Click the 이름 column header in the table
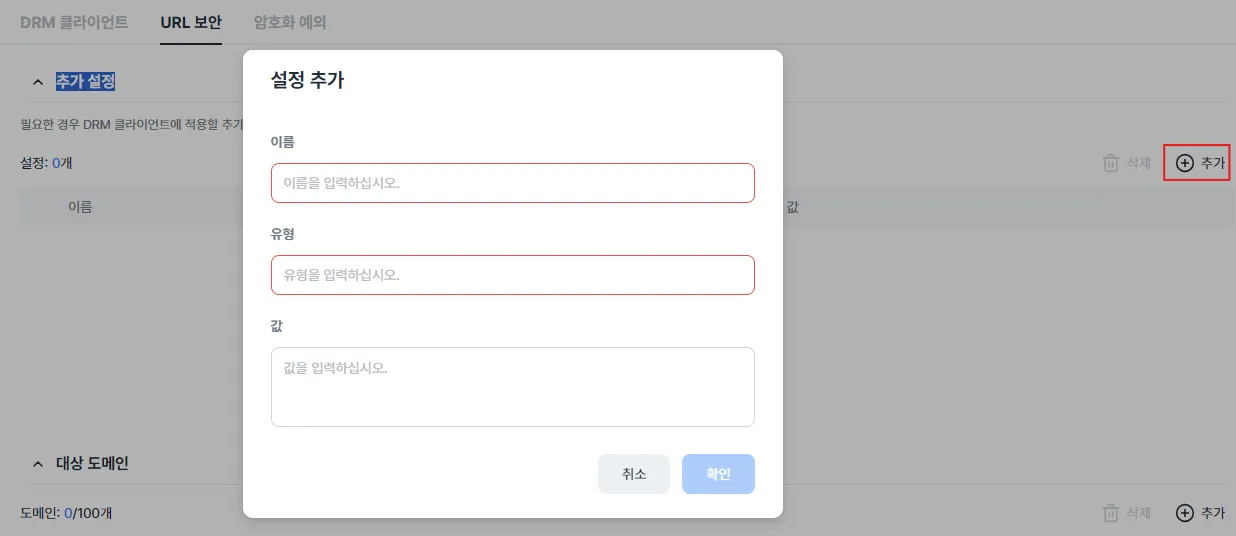 point(80,207)
